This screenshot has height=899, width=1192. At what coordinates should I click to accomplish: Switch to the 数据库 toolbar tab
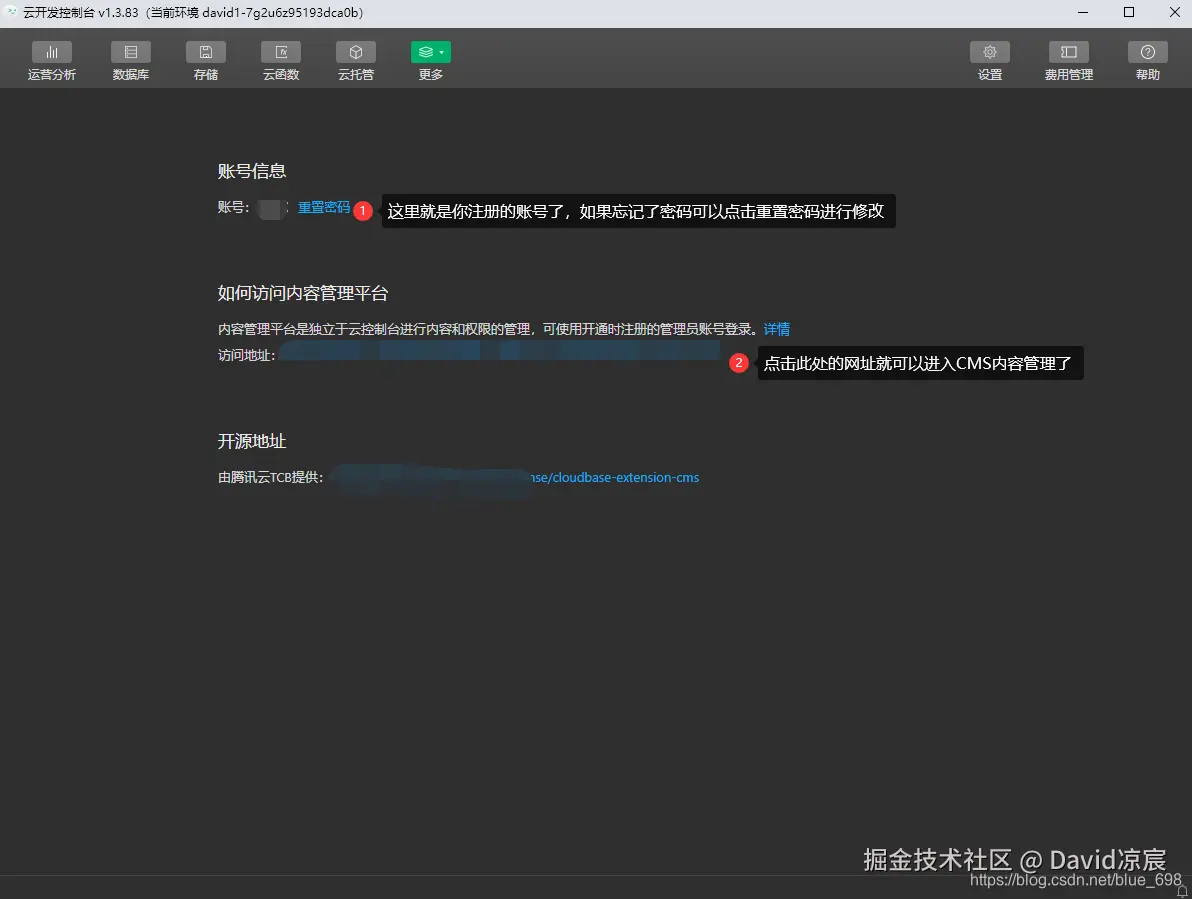(130, 59)
